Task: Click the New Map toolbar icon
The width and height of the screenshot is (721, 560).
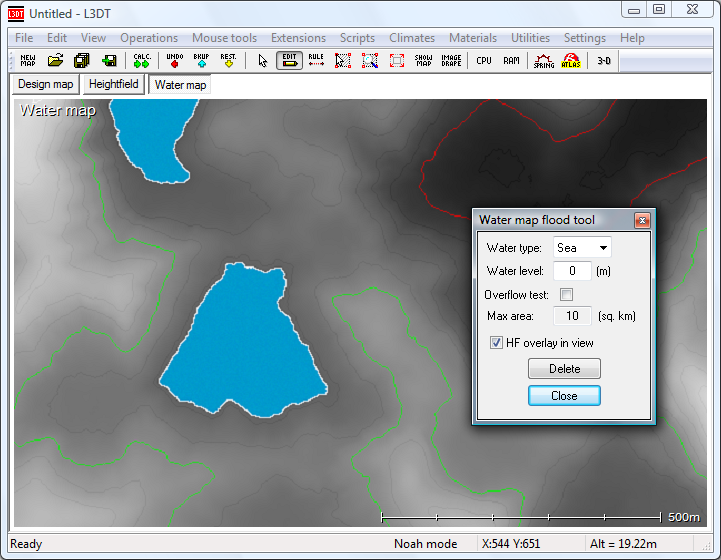Action: point(27,60)
